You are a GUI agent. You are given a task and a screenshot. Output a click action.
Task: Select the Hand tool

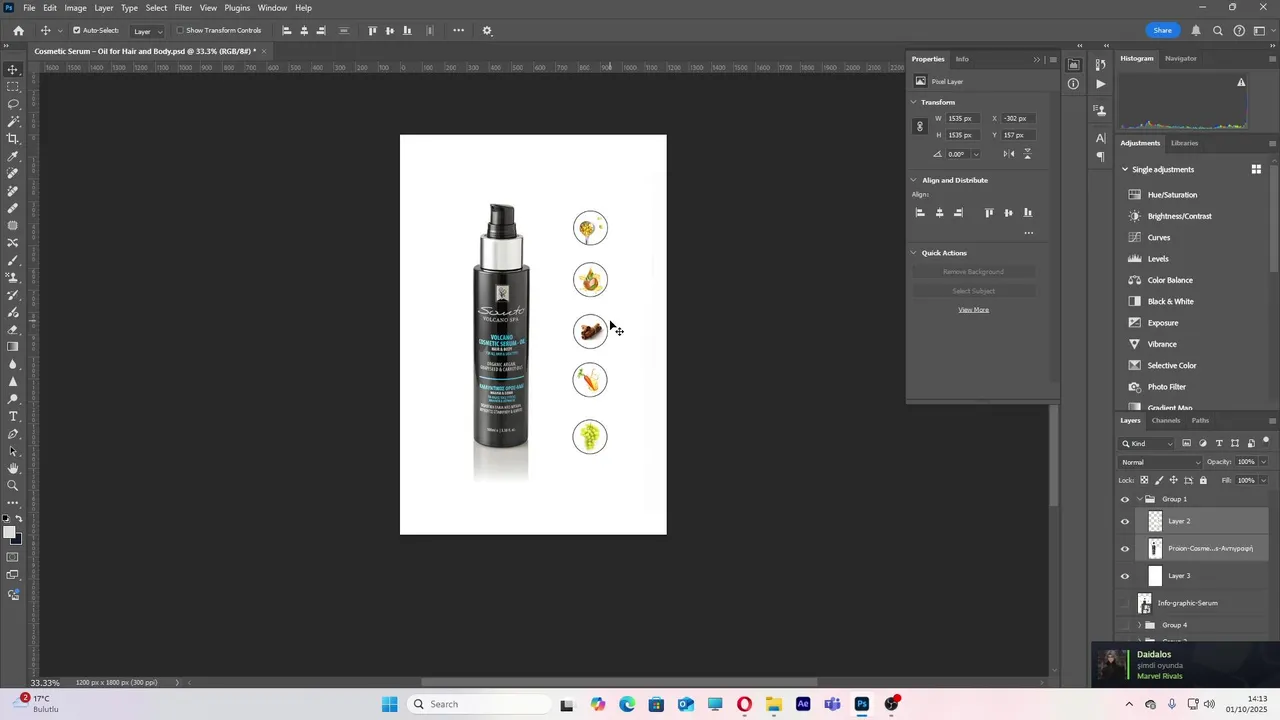[13, 468]
